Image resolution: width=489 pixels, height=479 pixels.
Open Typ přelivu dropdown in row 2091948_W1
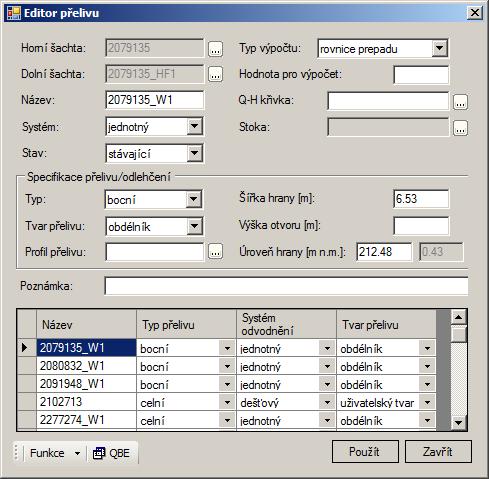(x=227, y=384)
